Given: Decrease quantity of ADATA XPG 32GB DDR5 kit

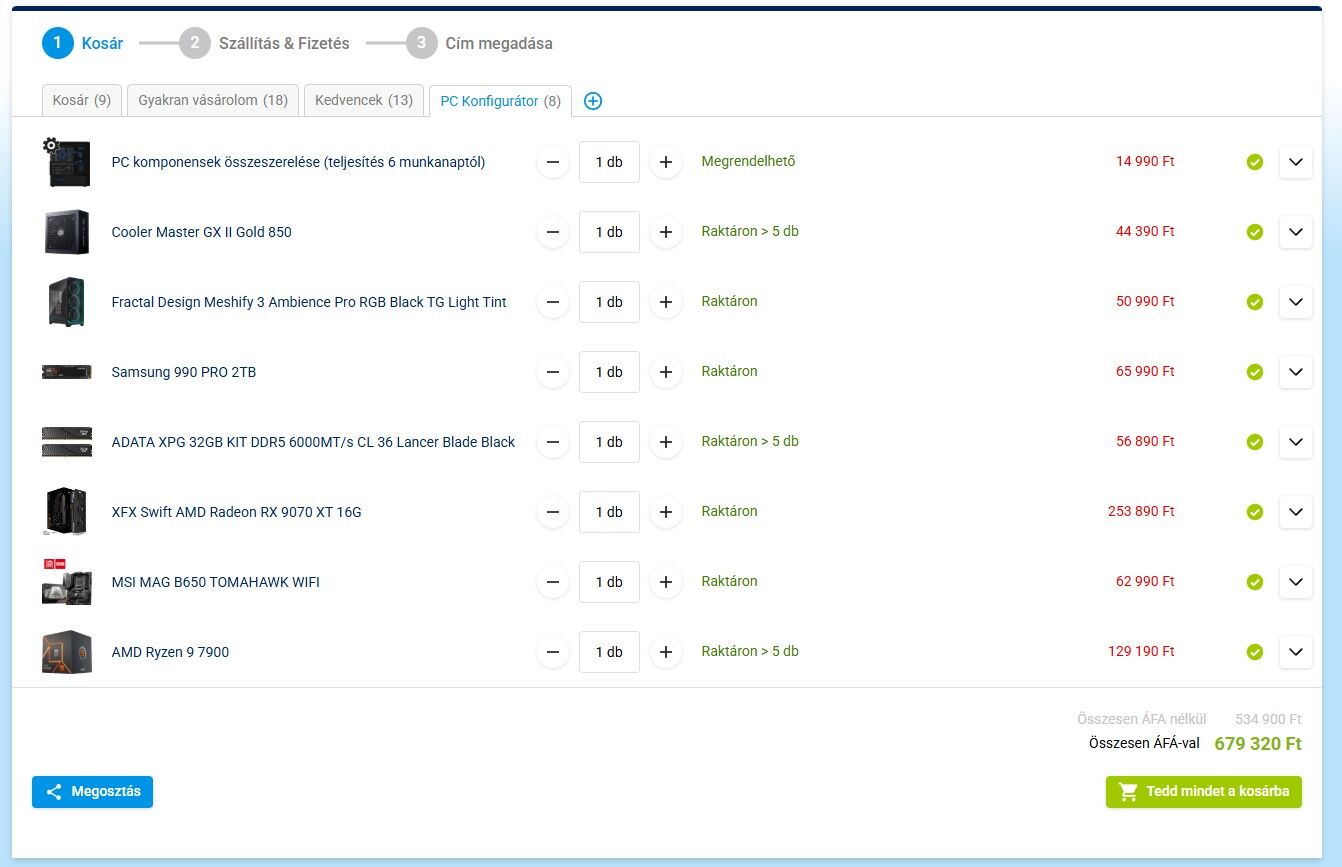Looking at the screenshot, I should (553, 442).
